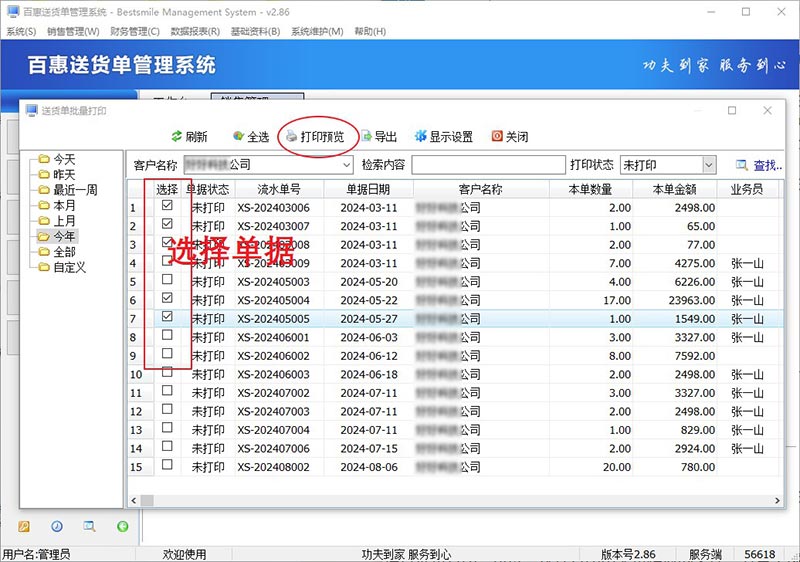Check the checkbox for XS-202406002
800x562 pixels.
tap(167, 353)
